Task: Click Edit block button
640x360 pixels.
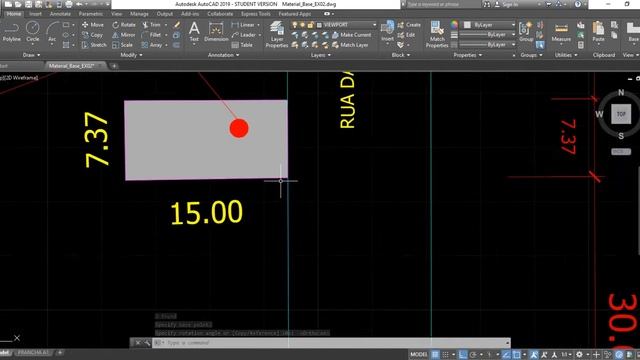Action: 406,35
